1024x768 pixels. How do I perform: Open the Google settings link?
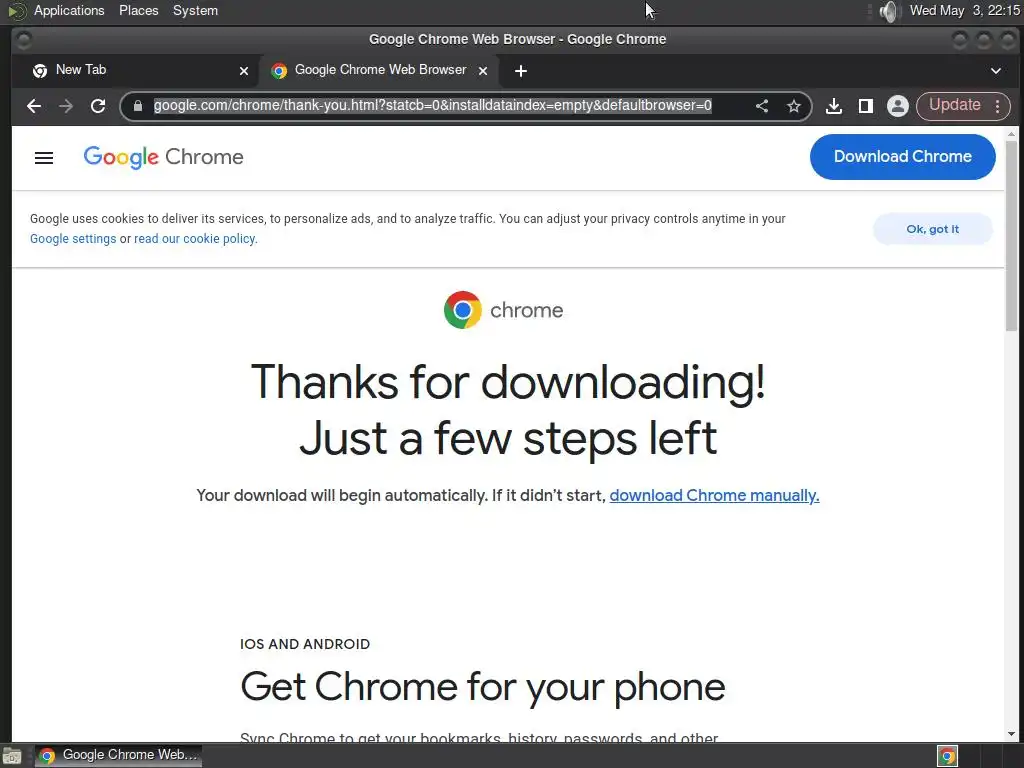click(73, 239)
